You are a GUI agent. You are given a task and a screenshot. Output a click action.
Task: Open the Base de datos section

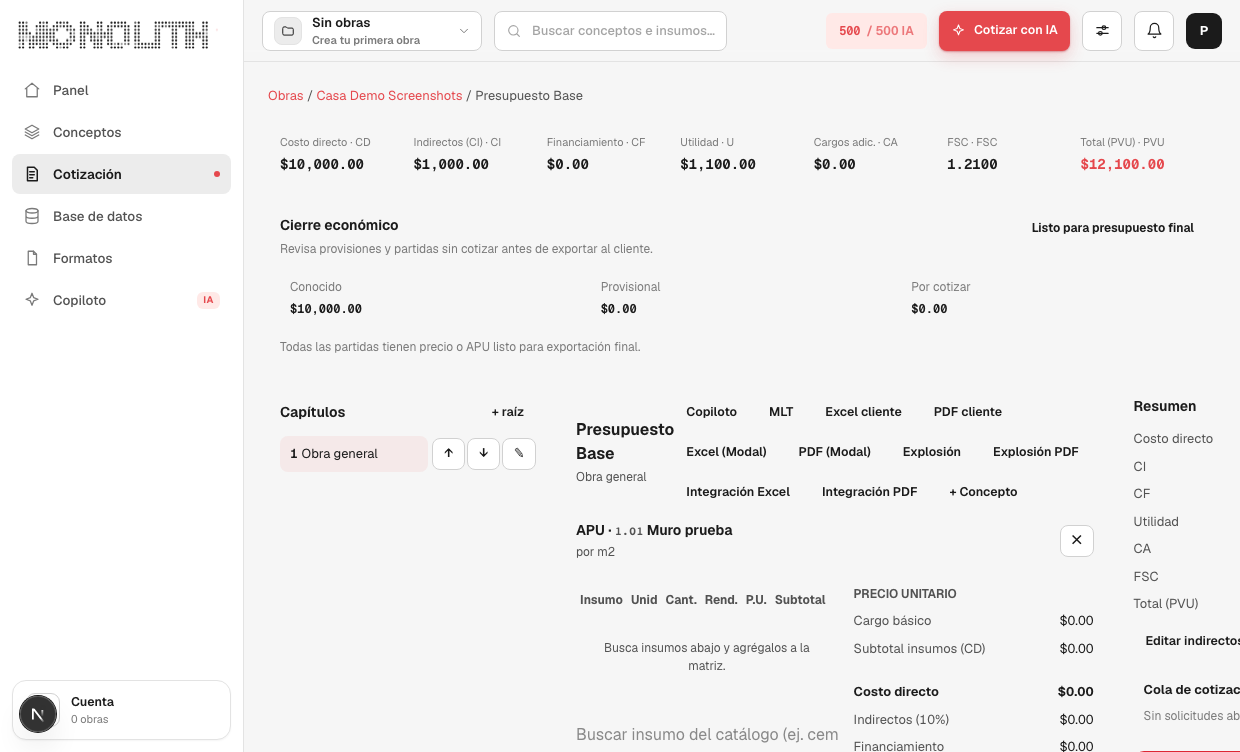(x=121, y=216)
